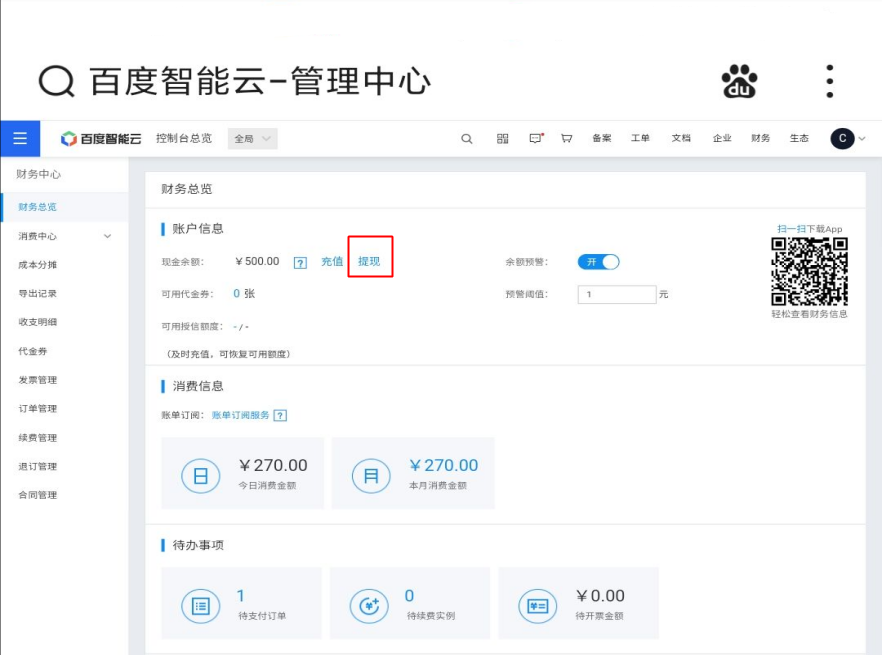Open 订单管理 in the sidebar

(x=37, y=409)
